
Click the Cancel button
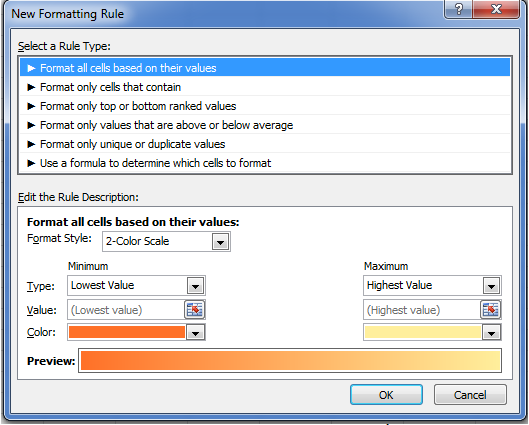pyautogui.click(x=470, y=394)
